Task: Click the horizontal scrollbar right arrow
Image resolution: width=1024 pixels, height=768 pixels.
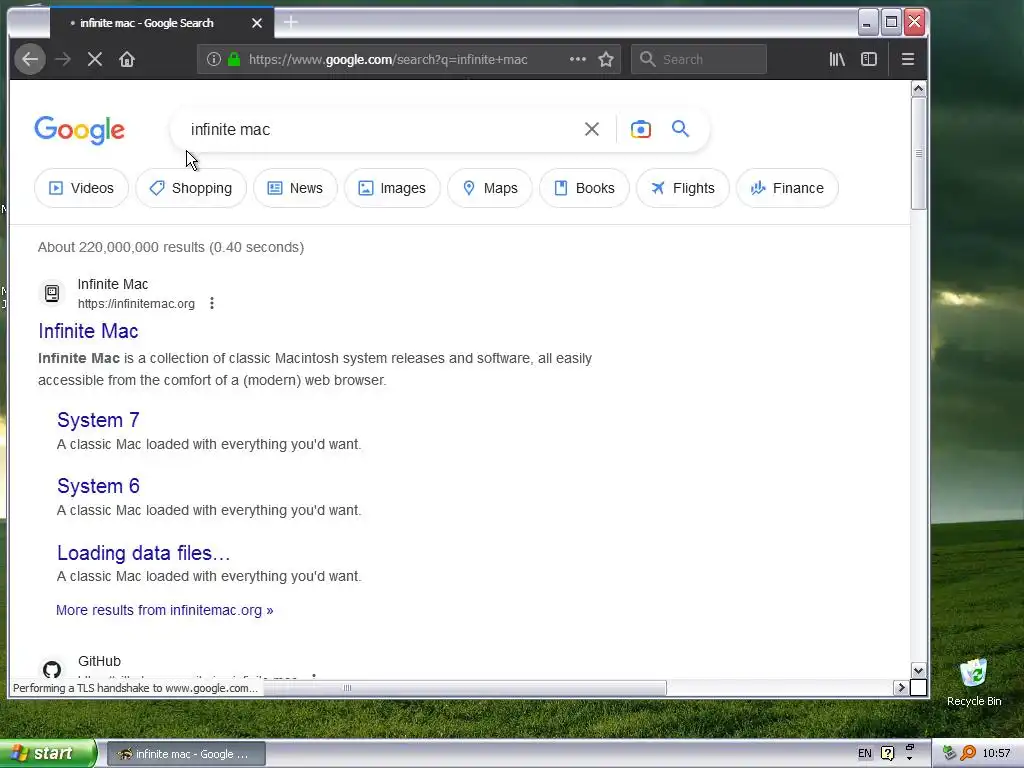Action: click(x=901, y=687)
